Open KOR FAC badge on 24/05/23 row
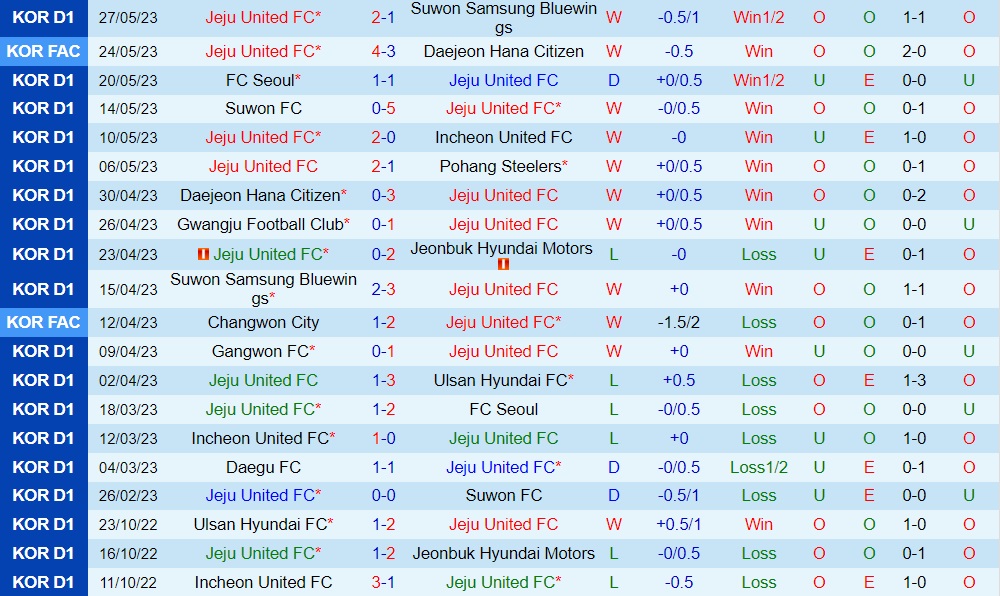Image resolution: width=1000 pixels, height=596 pixels. (44, 51)
